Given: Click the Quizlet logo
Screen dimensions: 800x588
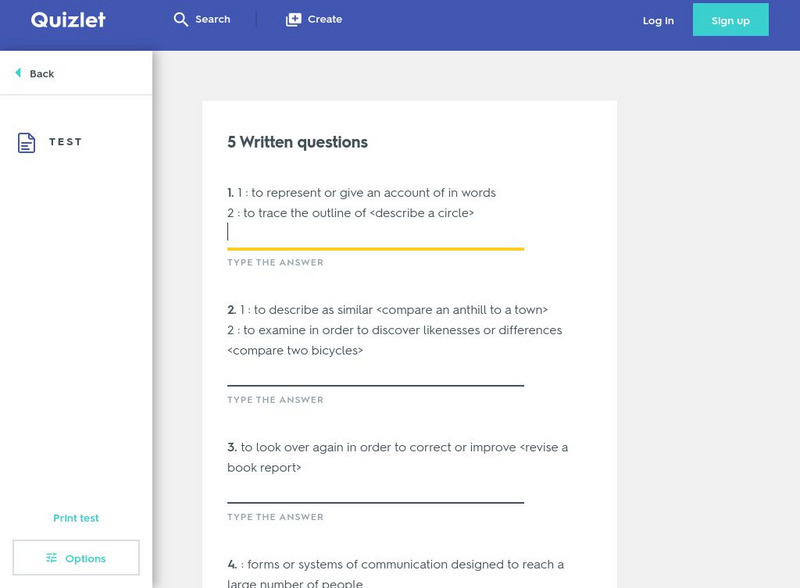Looking at the screenshot, I should tap(68, 20).
